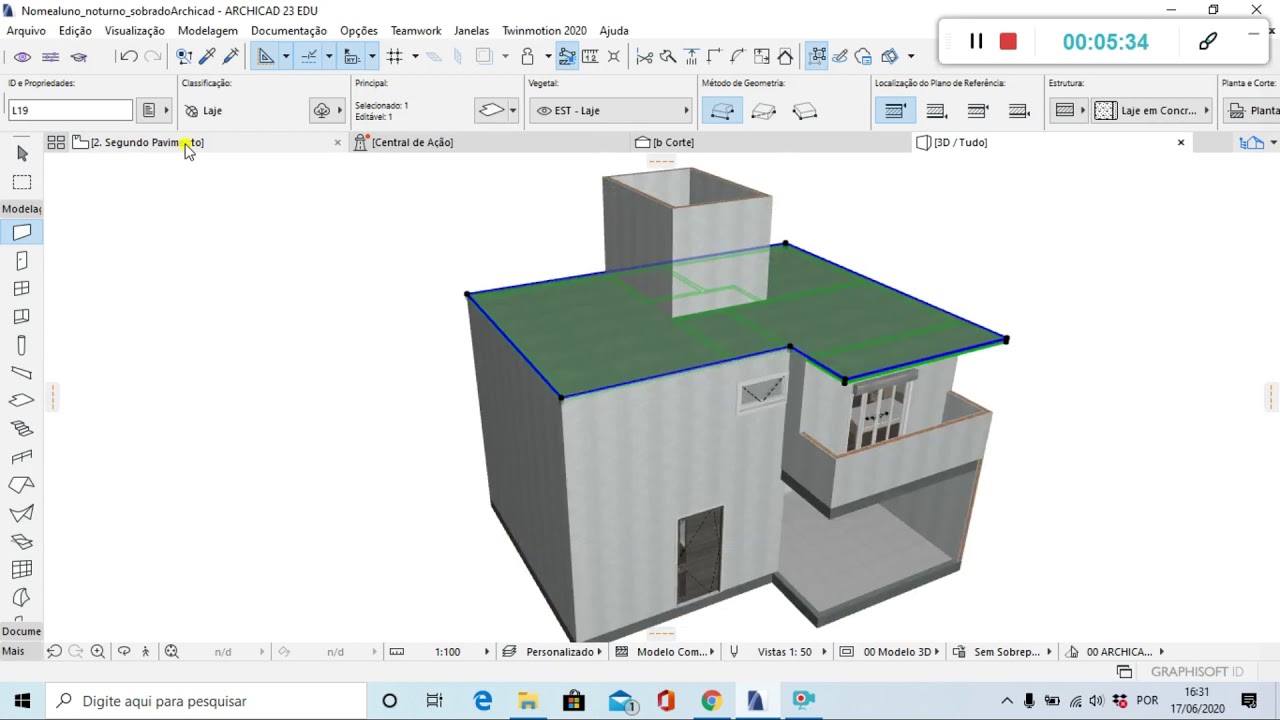
Task: Stop the screen recording with red button
Action: [1008, 41]
